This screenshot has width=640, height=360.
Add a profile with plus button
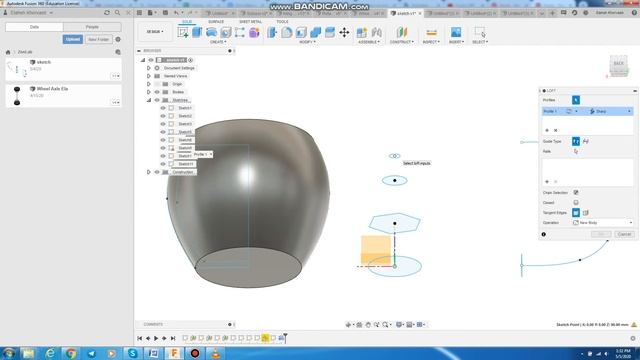click(x=547, y=130)
